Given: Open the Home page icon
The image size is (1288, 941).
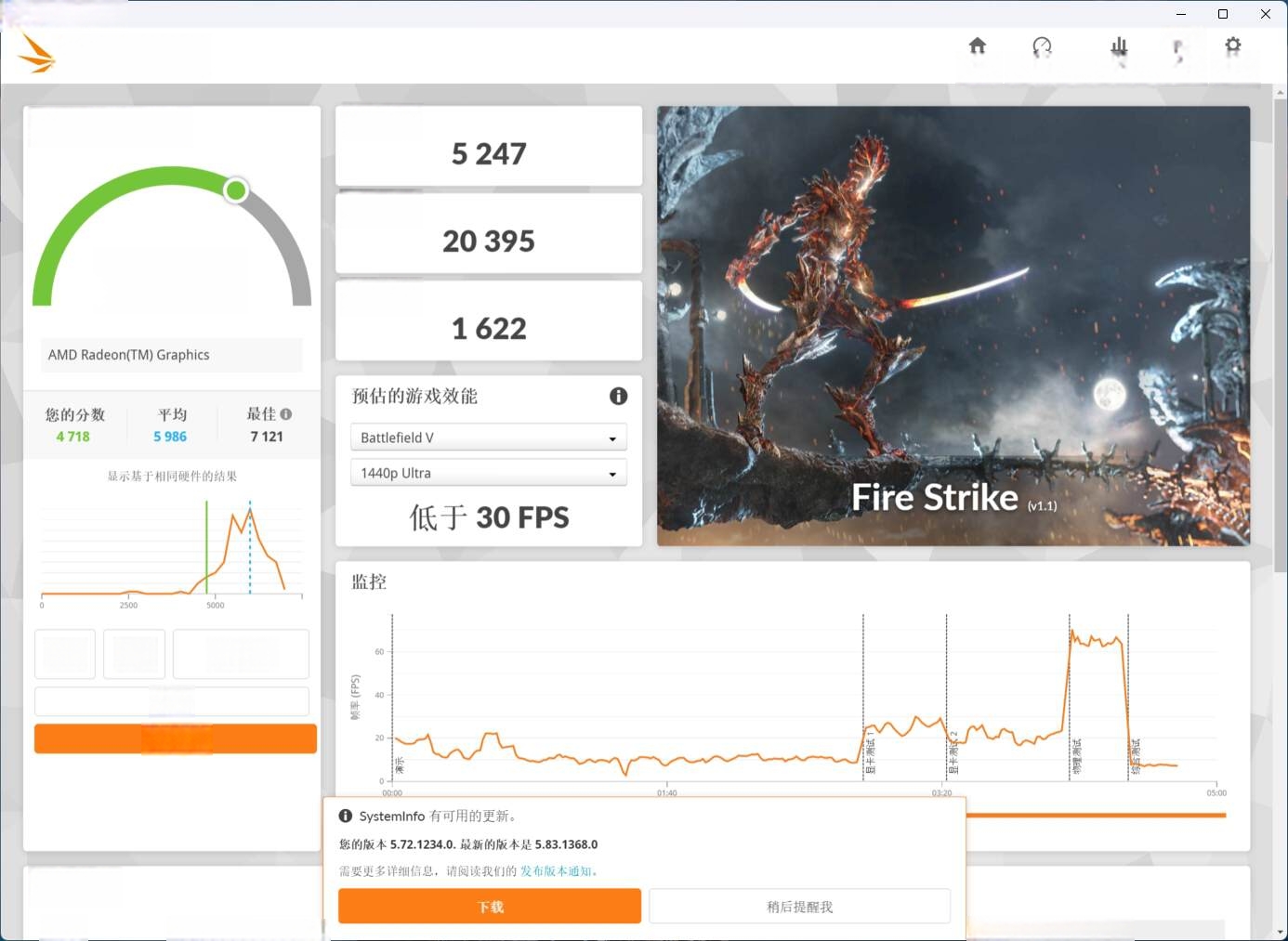Looking at the screenshot, I should point(977,46).
